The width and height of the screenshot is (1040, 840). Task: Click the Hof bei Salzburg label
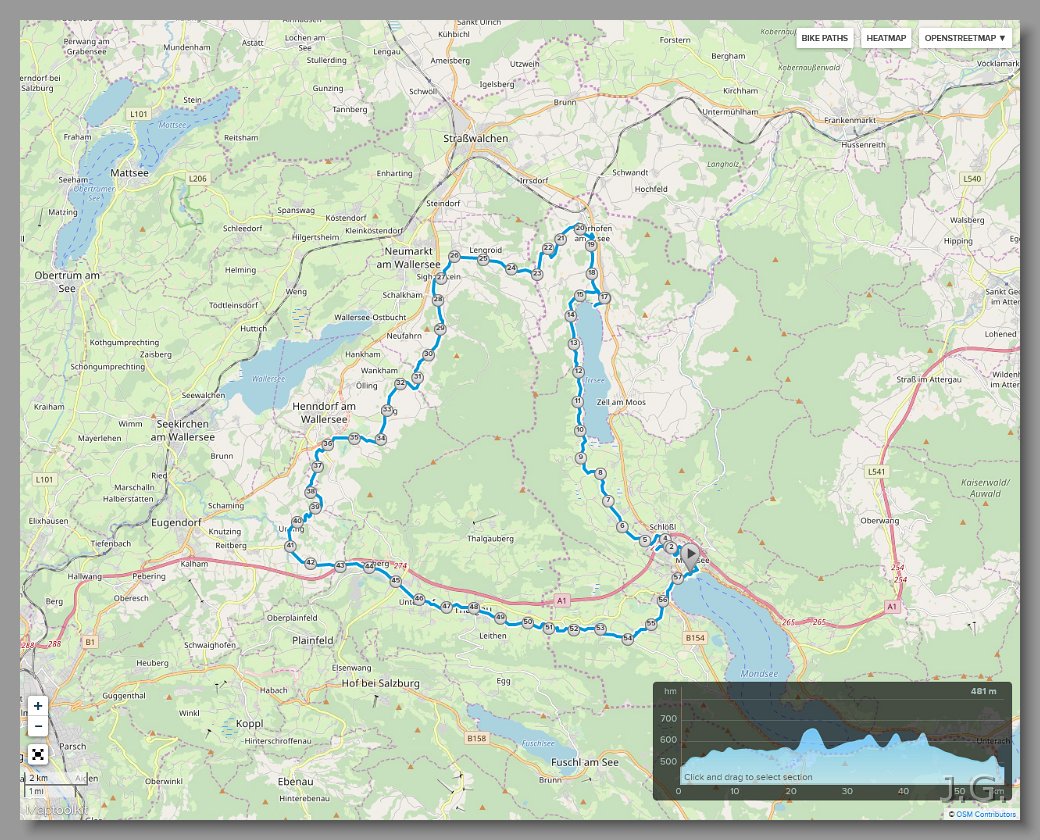381,683
